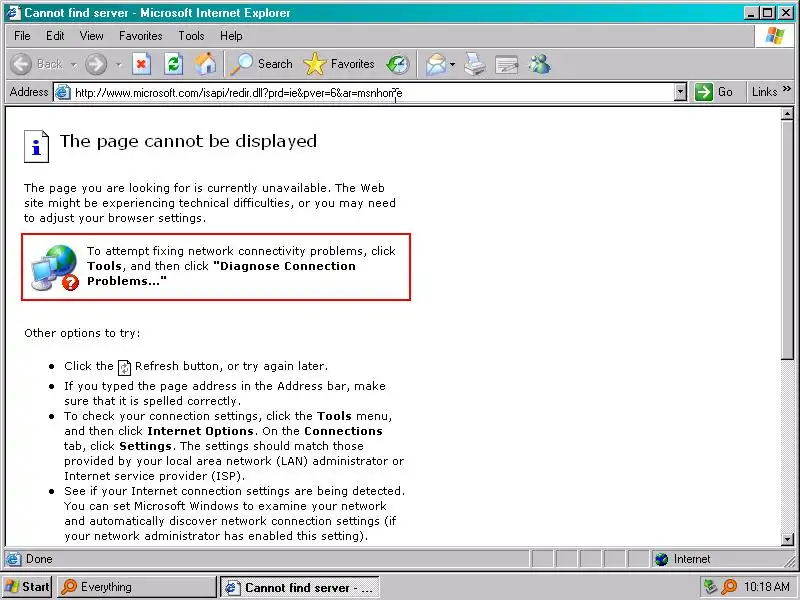
Task: Click the green Go button
Action: click(x=714, y=92)
